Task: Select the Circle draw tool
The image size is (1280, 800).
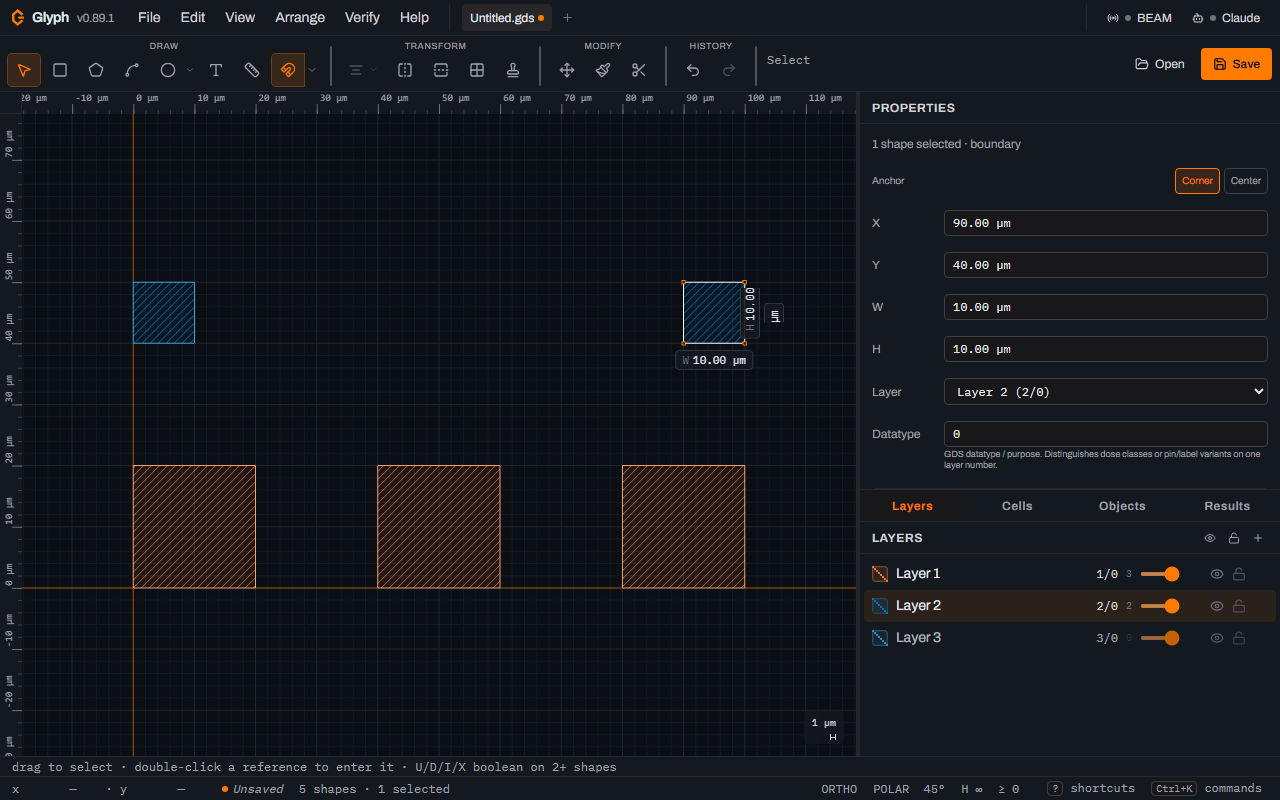Action: (x=168, y=70)
